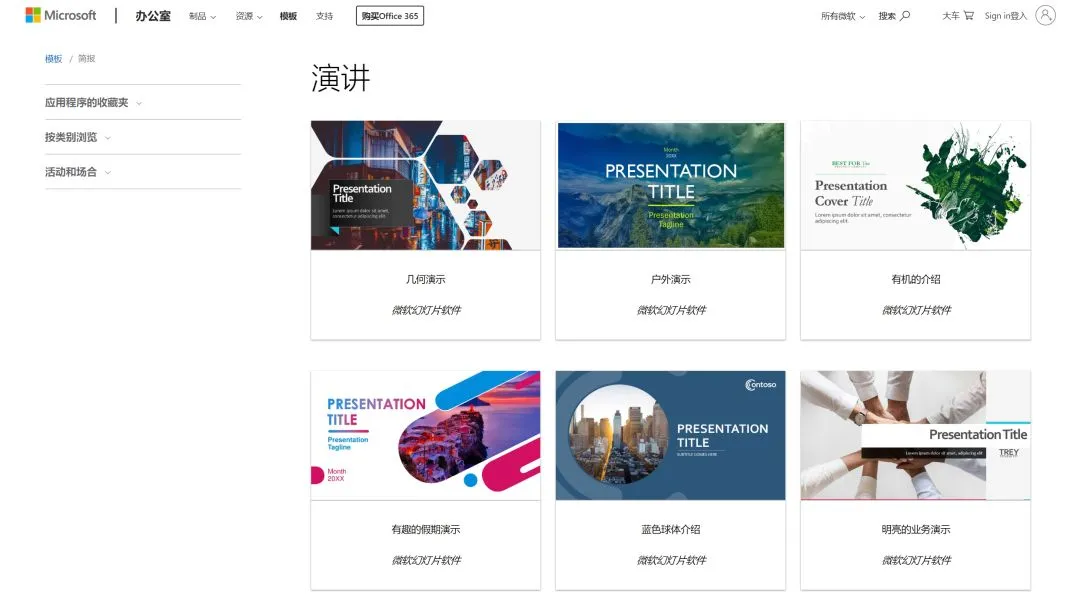Screen dimensions: 1080x608
Task: Open the 户外演示 template thumbnail
Action: pyautogui.click(x=671, y=185)
